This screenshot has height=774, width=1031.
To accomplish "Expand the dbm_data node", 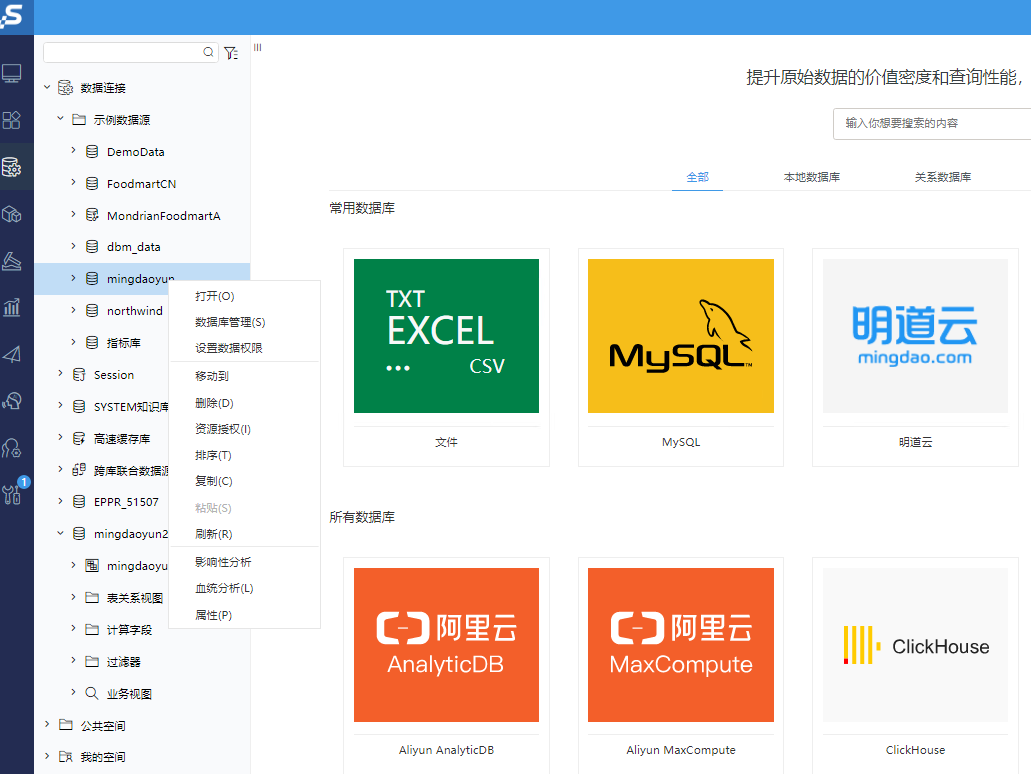I will [73, 246].
